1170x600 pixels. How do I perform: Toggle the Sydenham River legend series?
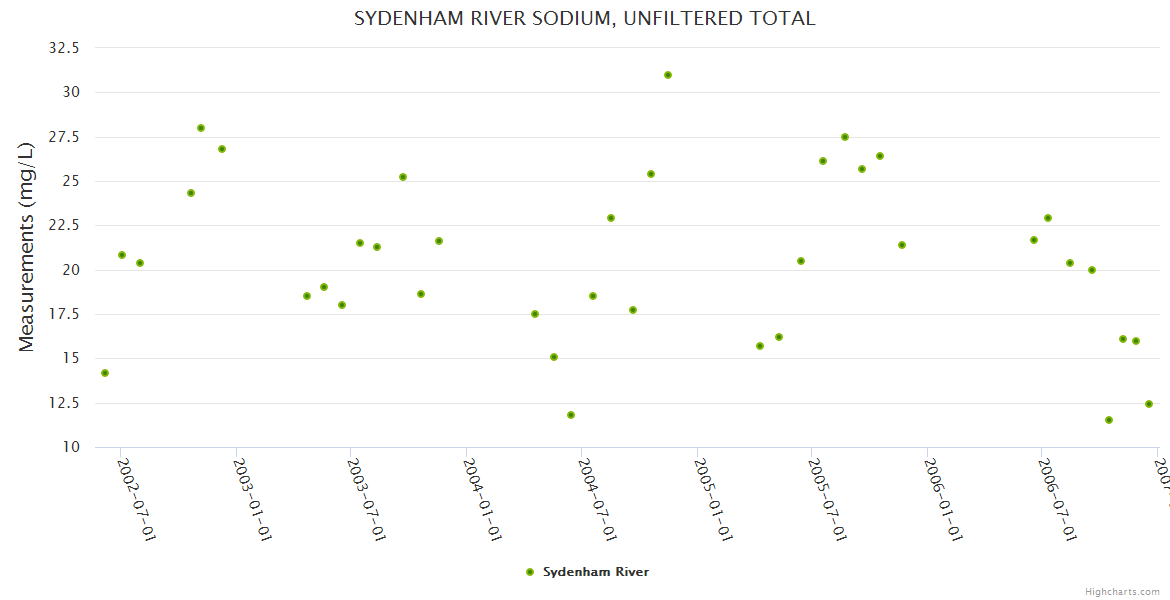point(595,572)
